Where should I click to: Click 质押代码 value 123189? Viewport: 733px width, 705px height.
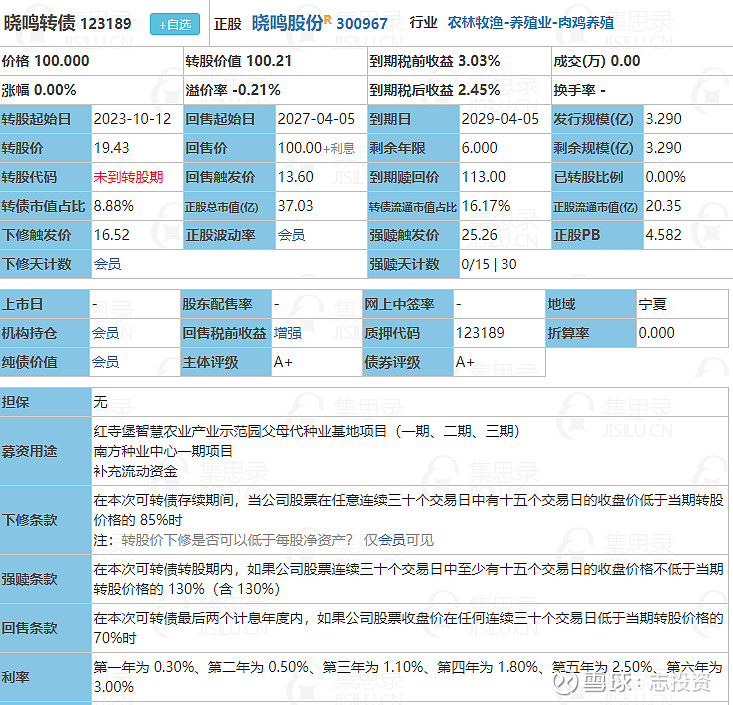tap(480, 333)
